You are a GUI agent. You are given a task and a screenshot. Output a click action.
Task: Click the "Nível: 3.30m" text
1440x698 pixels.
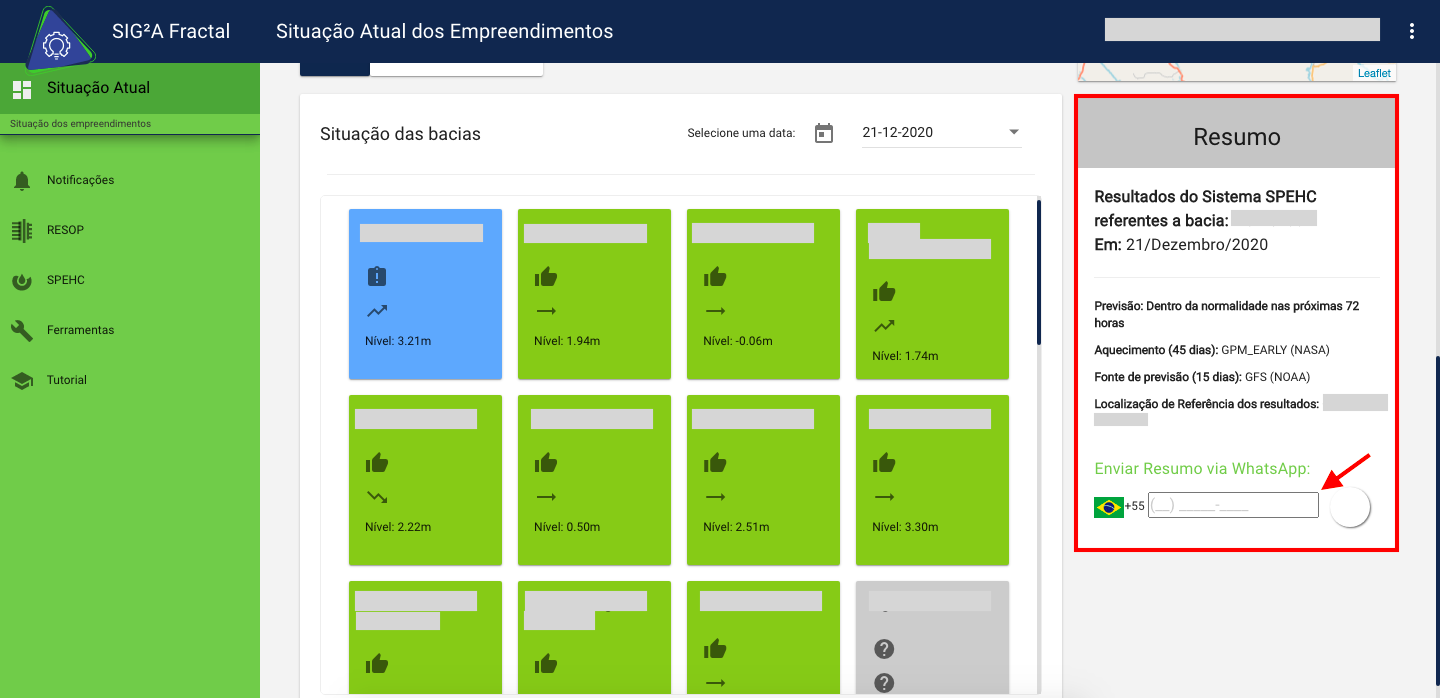pyautogui.click(x=905, y=526)
